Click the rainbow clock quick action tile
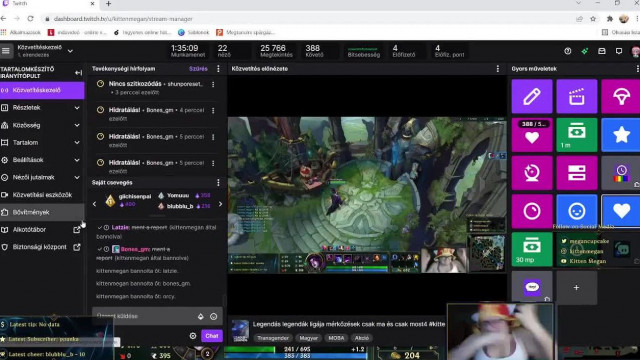The width and height of the screenshot is (640, 360). tap(621, 173)
